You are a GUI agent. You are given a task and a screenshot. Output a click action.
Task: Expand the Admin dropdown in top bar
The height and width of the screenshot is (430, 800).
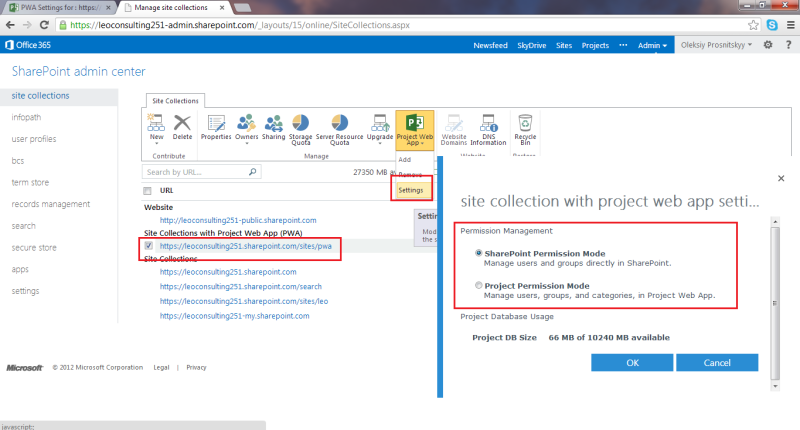click(x=652, y=45)
